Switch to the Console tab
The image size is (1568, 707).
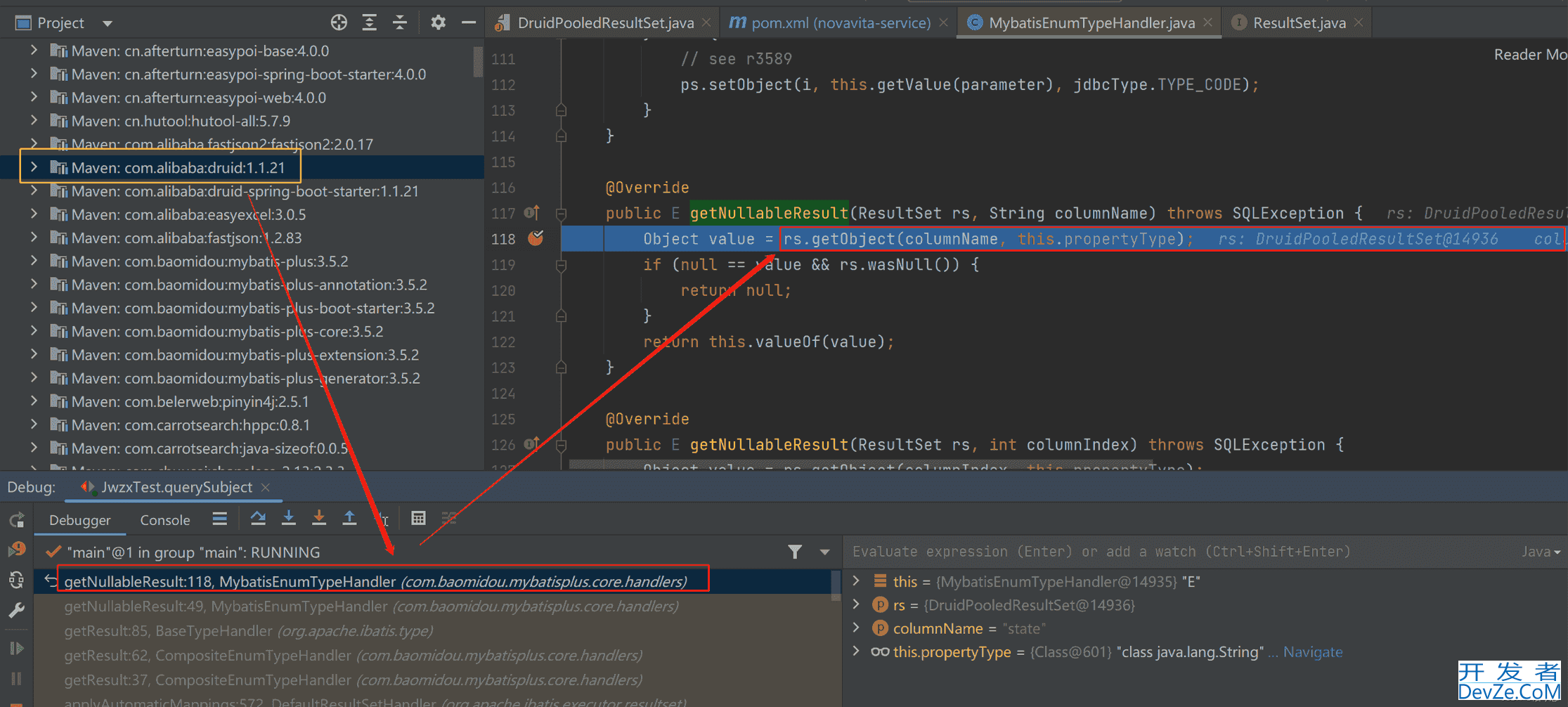coord(165,520)
